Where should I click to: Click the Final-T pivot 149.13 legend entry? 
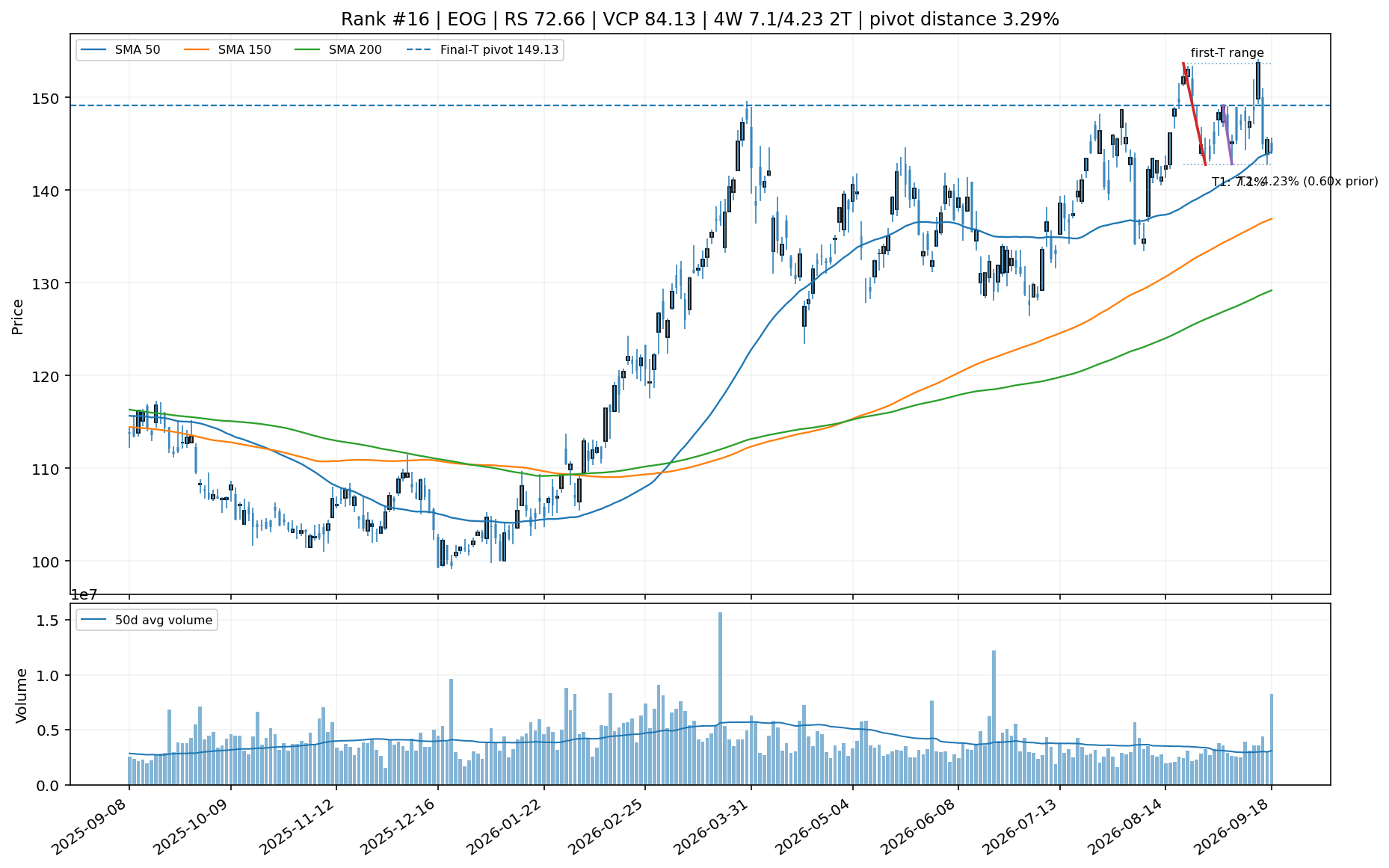483,50
